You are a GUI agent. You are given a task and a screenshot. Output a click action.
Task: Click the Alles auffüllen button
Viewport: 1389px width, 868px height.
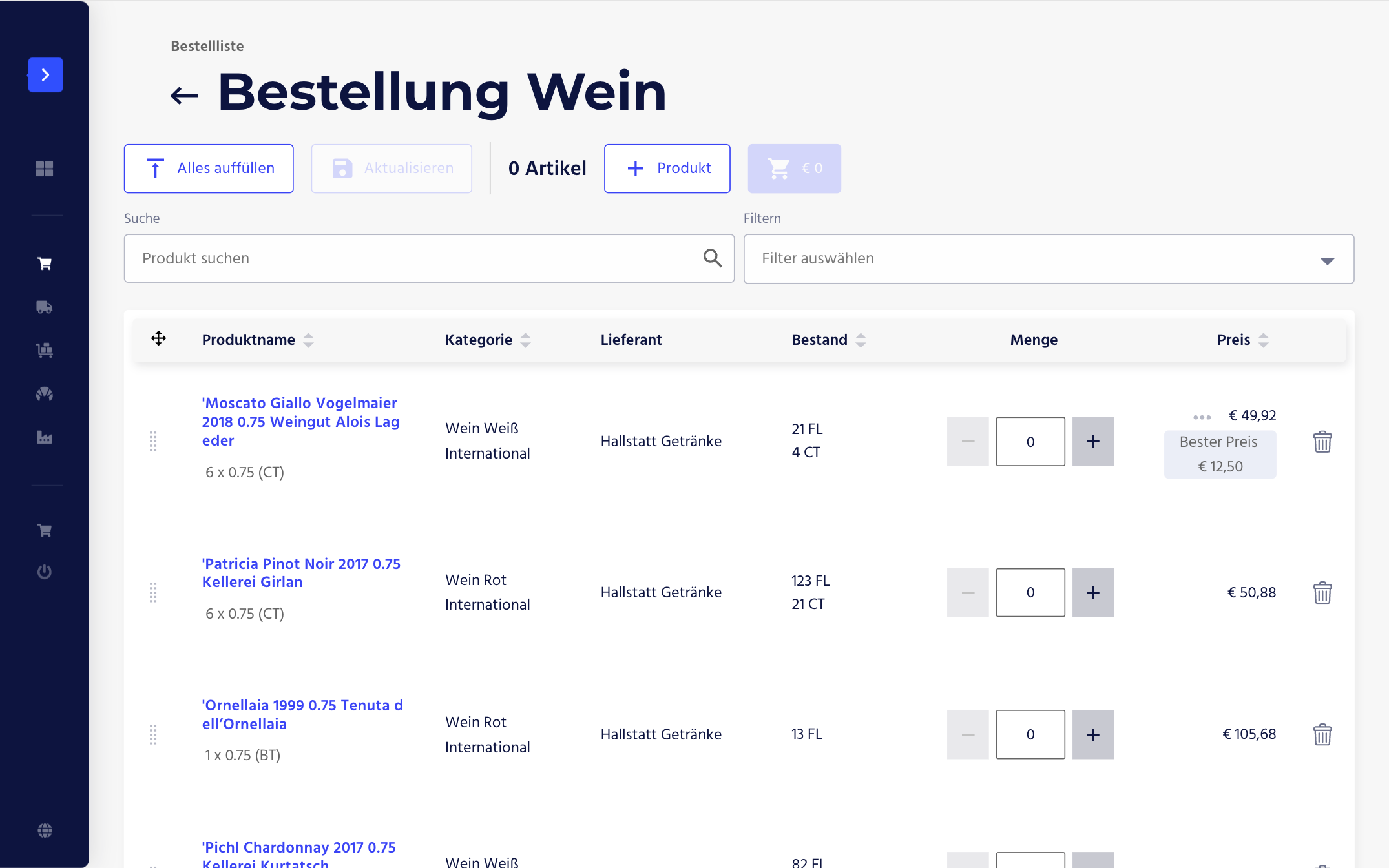coord(208,168)
